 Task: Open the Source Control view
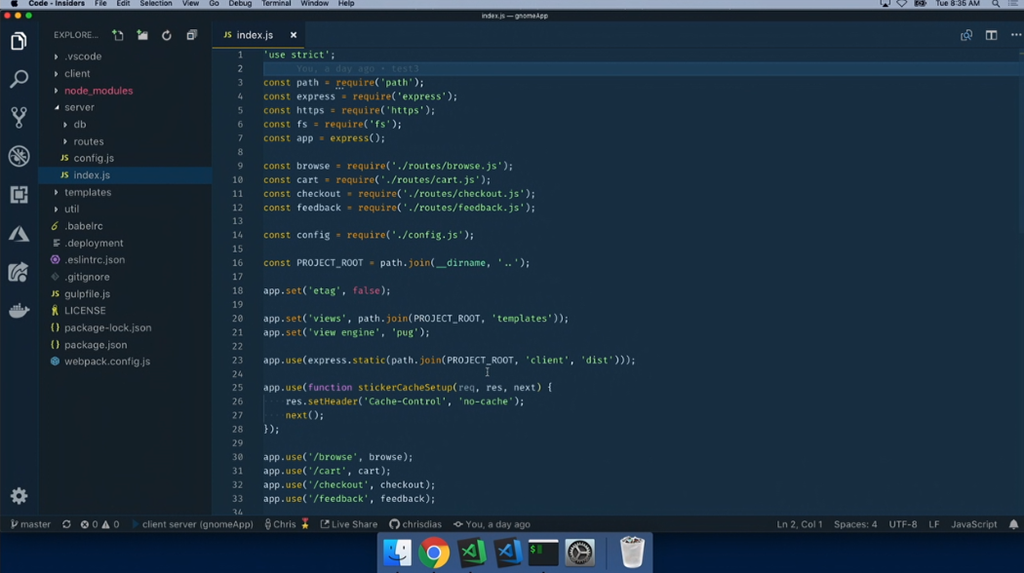pyautogui.click(x=19, y=117)
